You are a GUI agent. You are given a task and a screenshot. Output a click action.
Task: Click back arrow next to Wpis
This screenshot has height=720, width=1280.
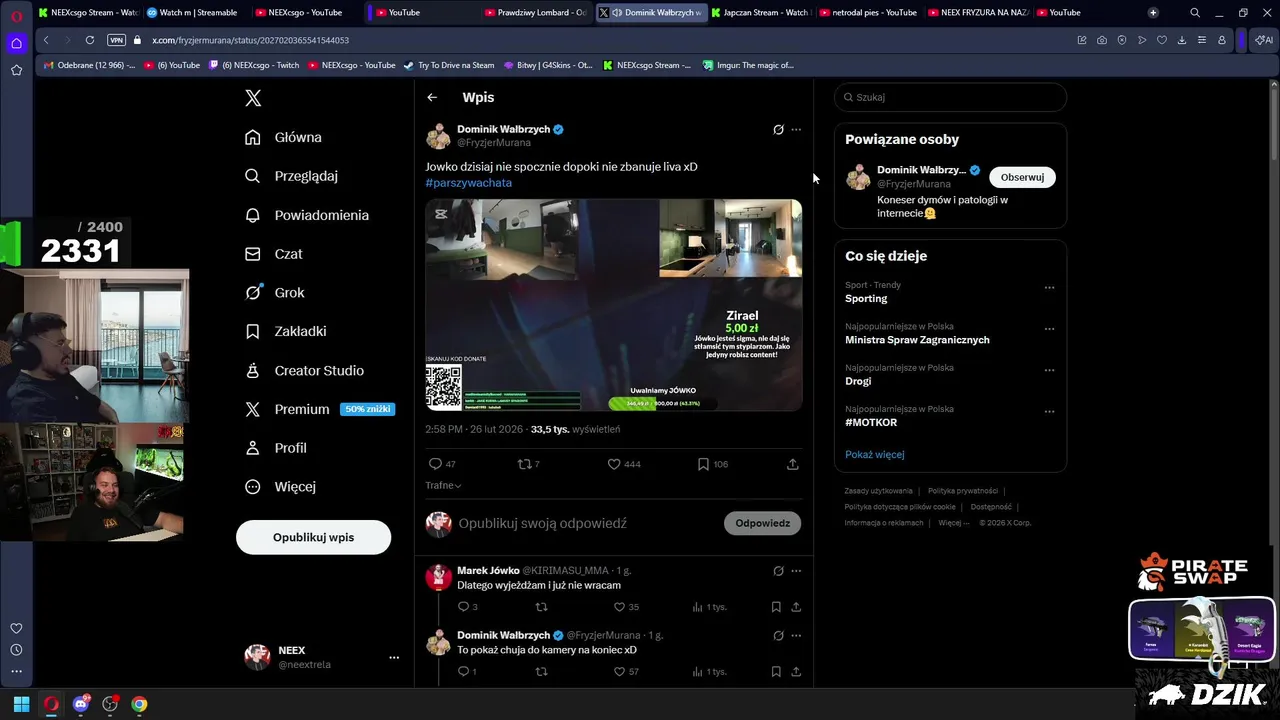tap(432, 97)
